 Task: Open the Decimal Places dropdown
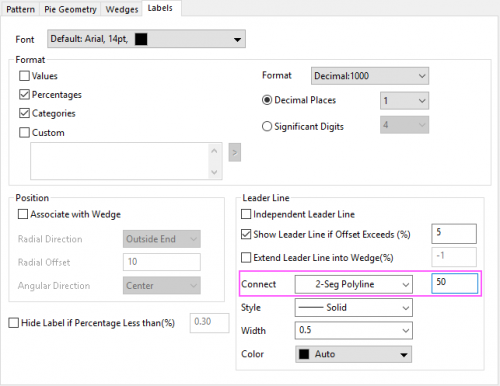click(404, 101)
